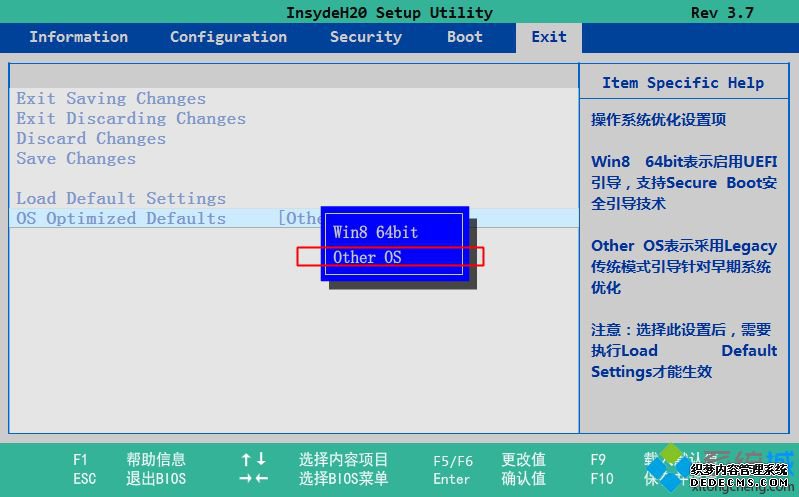This screenshot has height=497, width=799.
Task: Open the Information tab
Action: click(78, 37)
